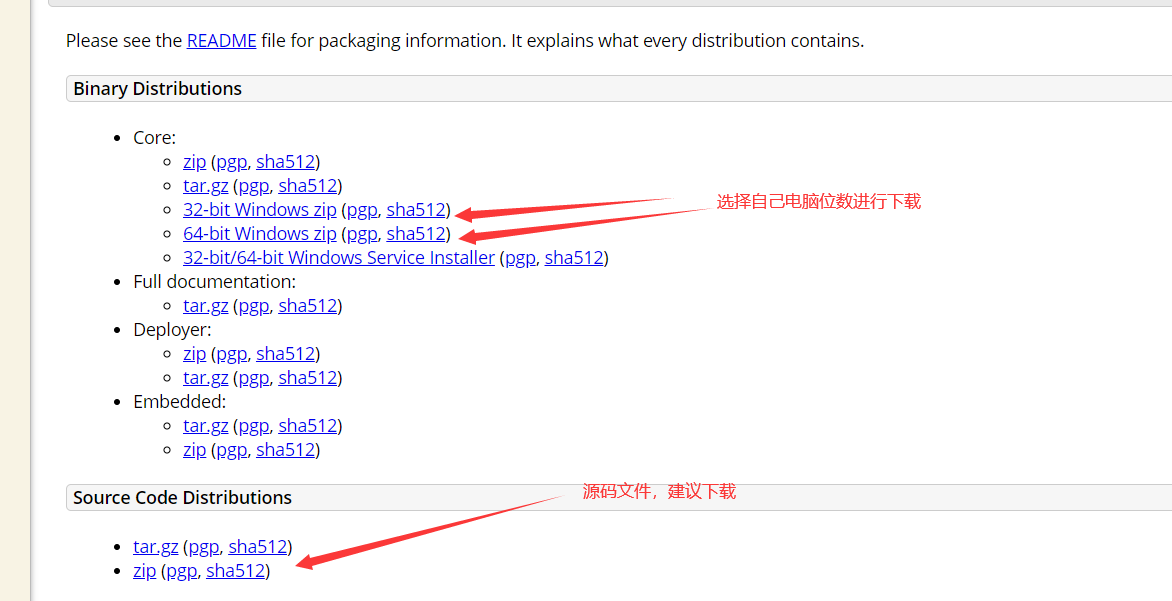The width and height of the screenshot is (1172, 601).
Task: Download the Core zip distribution
Action: (x=194, y=161)
